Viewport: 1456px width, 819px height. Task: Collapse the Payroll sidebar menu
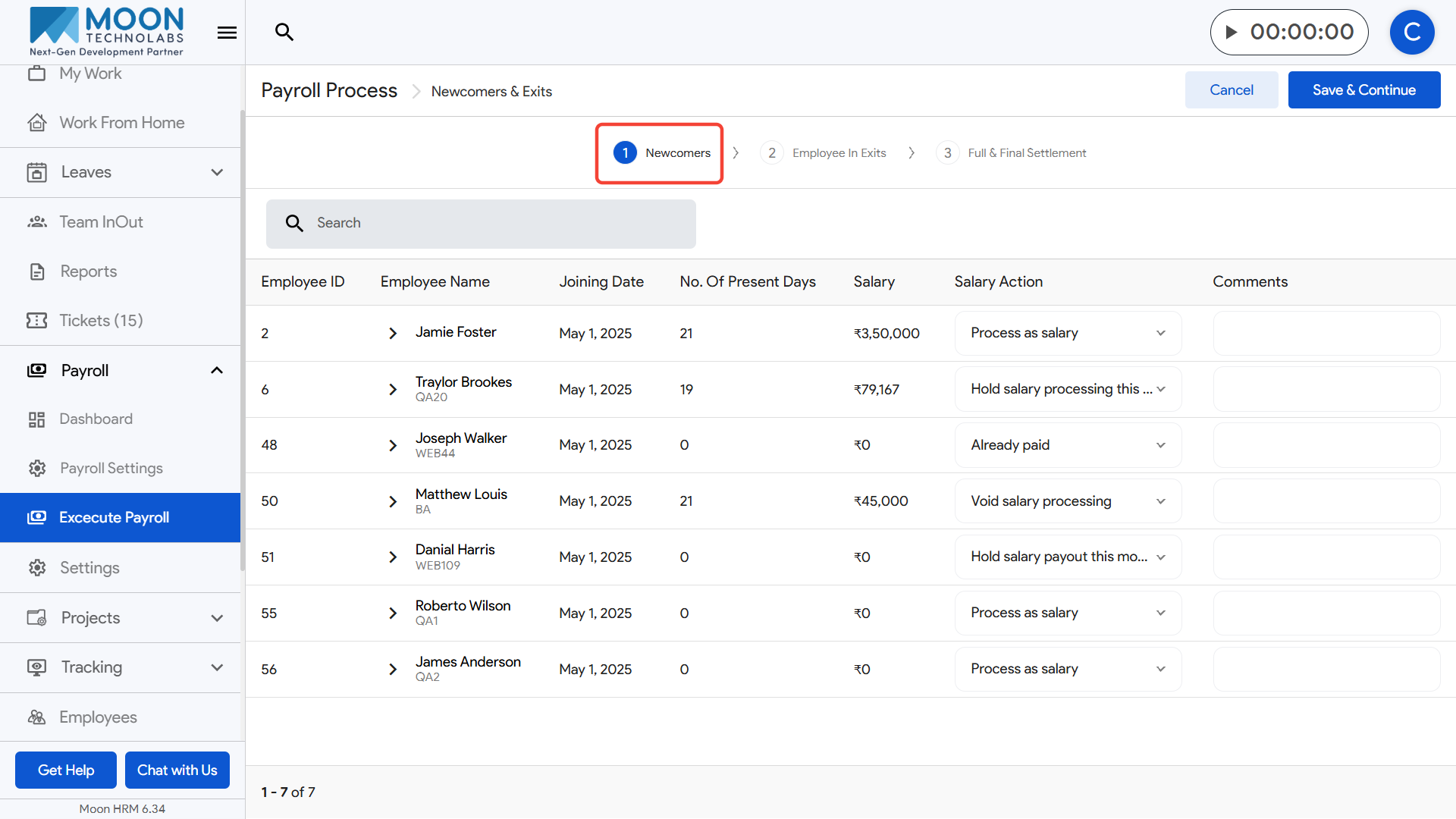click(x=217, y=370)
